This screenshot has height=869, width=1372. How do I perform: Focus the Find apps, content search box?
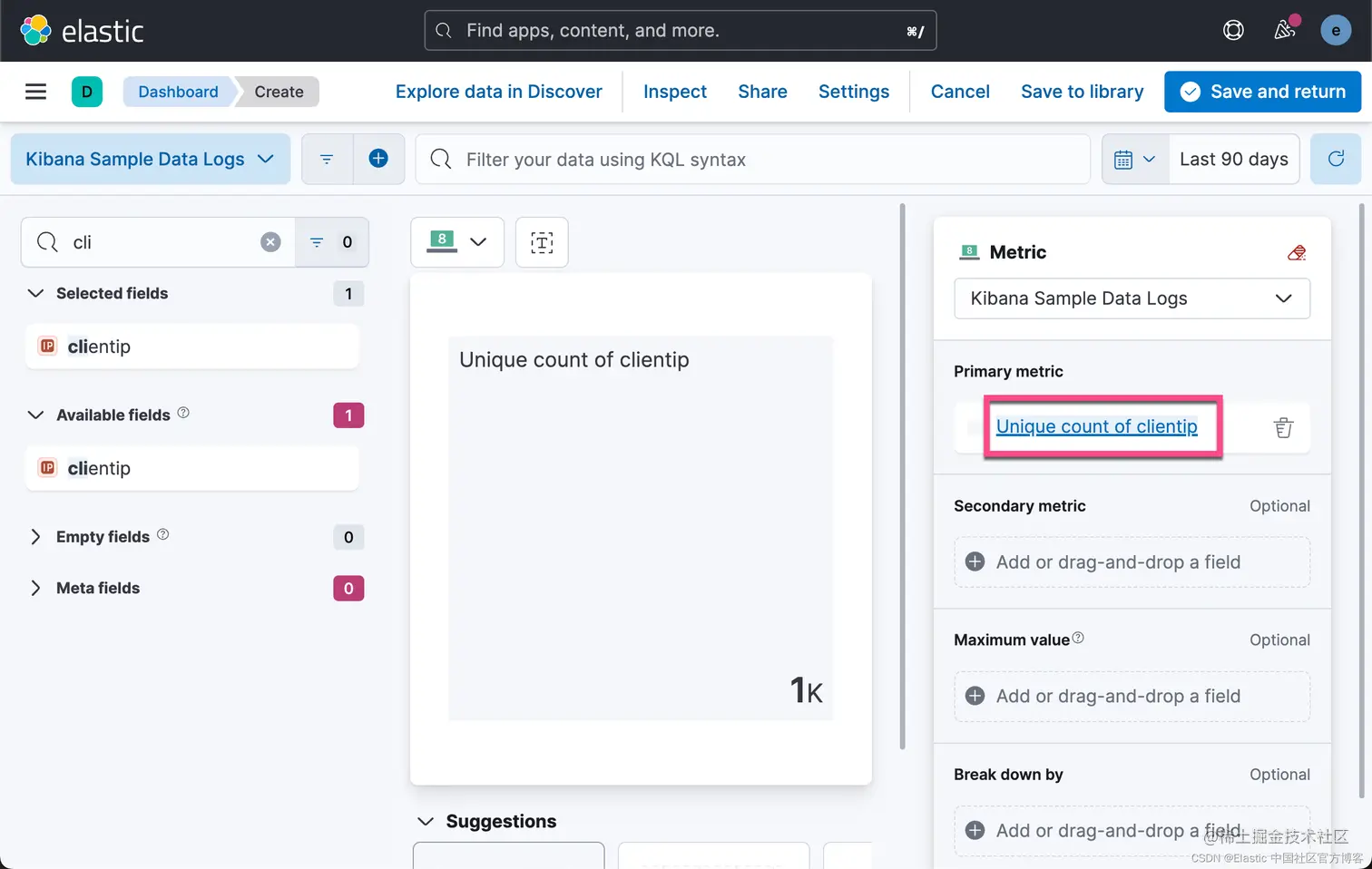[x=681, y=31]
